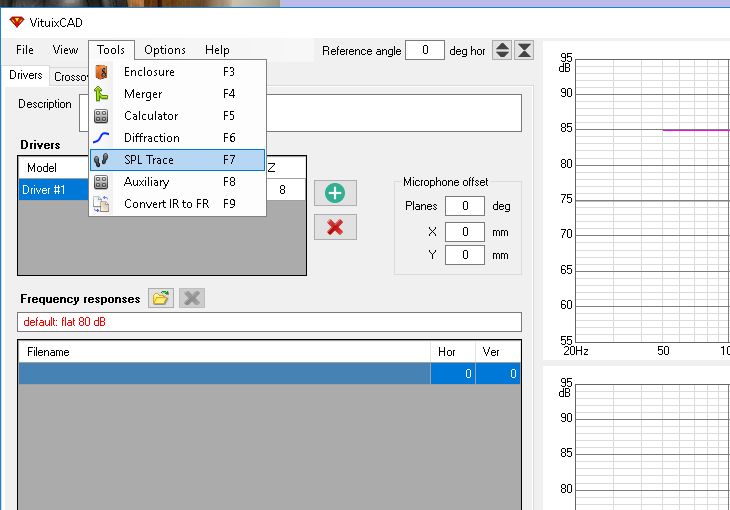The height and width of the screenshot is (510, 730).
Task: Click the 'default: flat 80 dB' field
Action: [269, 322]
